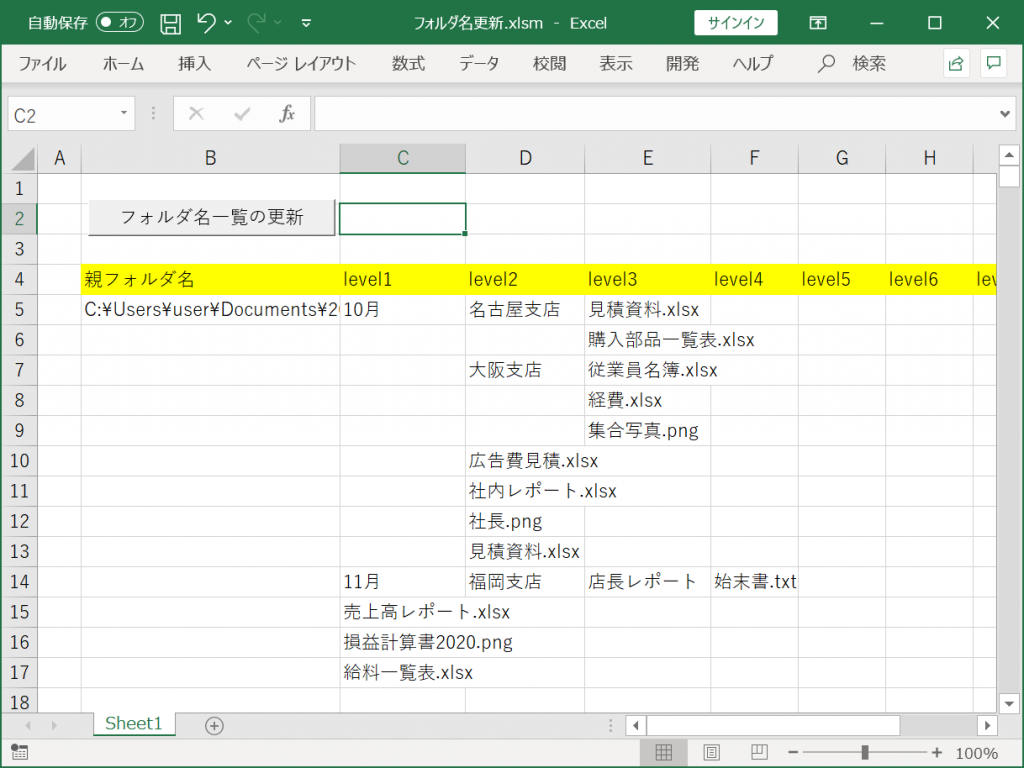Select the 大阪支店 cell
Screen dimensions: 1024x768
pyautogui.click(x=525, y=370)
